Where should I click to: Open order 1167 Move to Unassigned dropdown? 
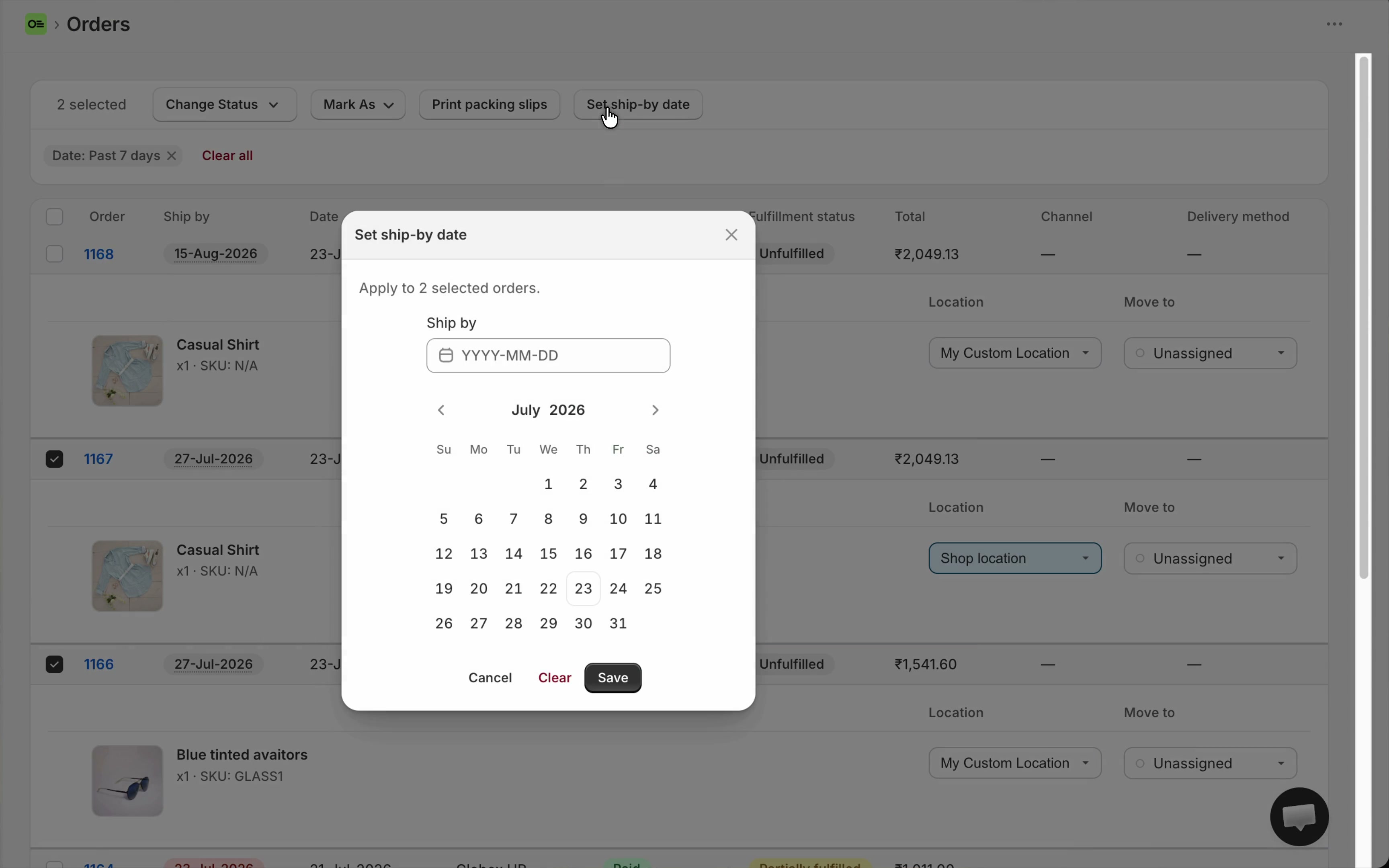pyautogui.click(x=1210, y=559)
